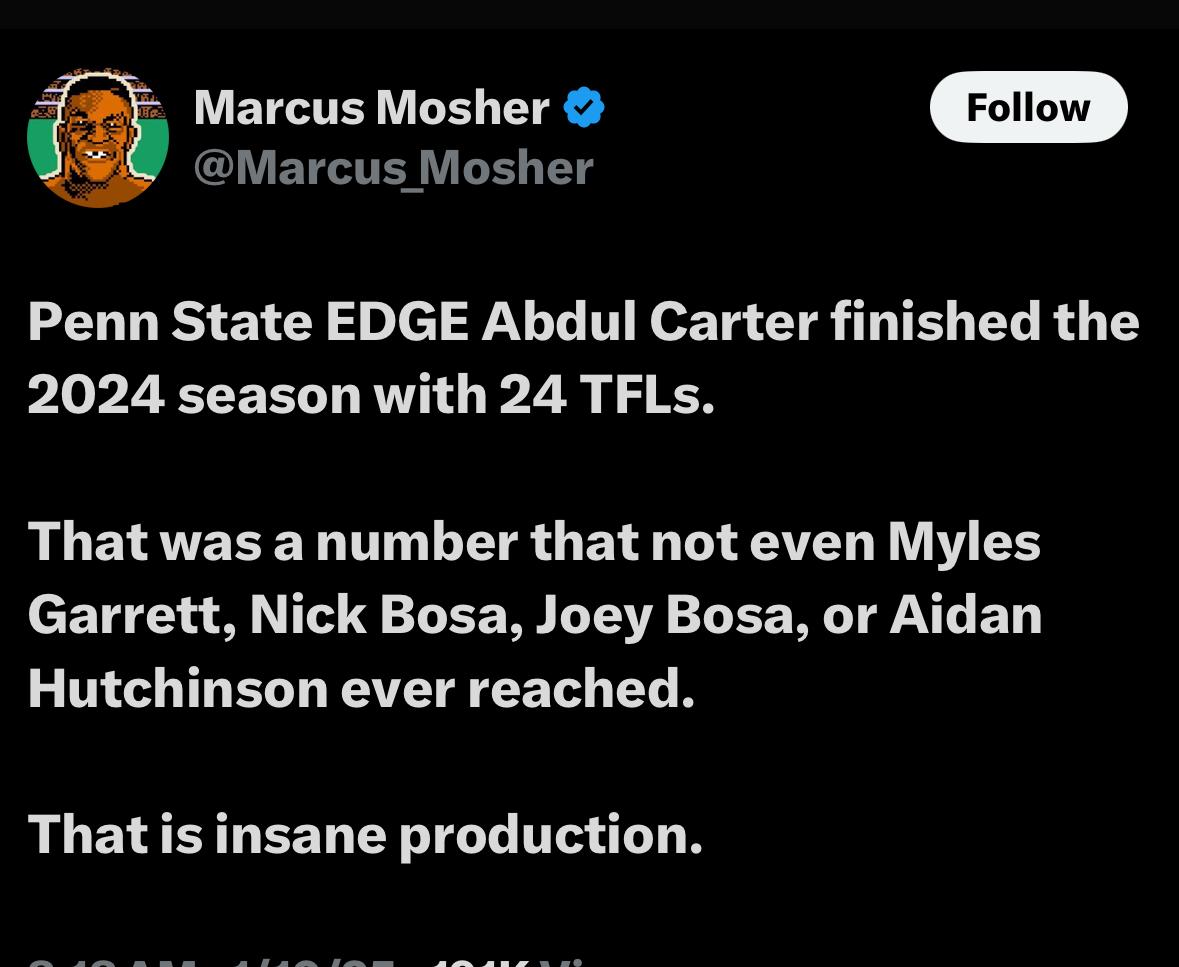
Task: Click the name 'Aidan' in tweet
Action: (x=966, y=615)
